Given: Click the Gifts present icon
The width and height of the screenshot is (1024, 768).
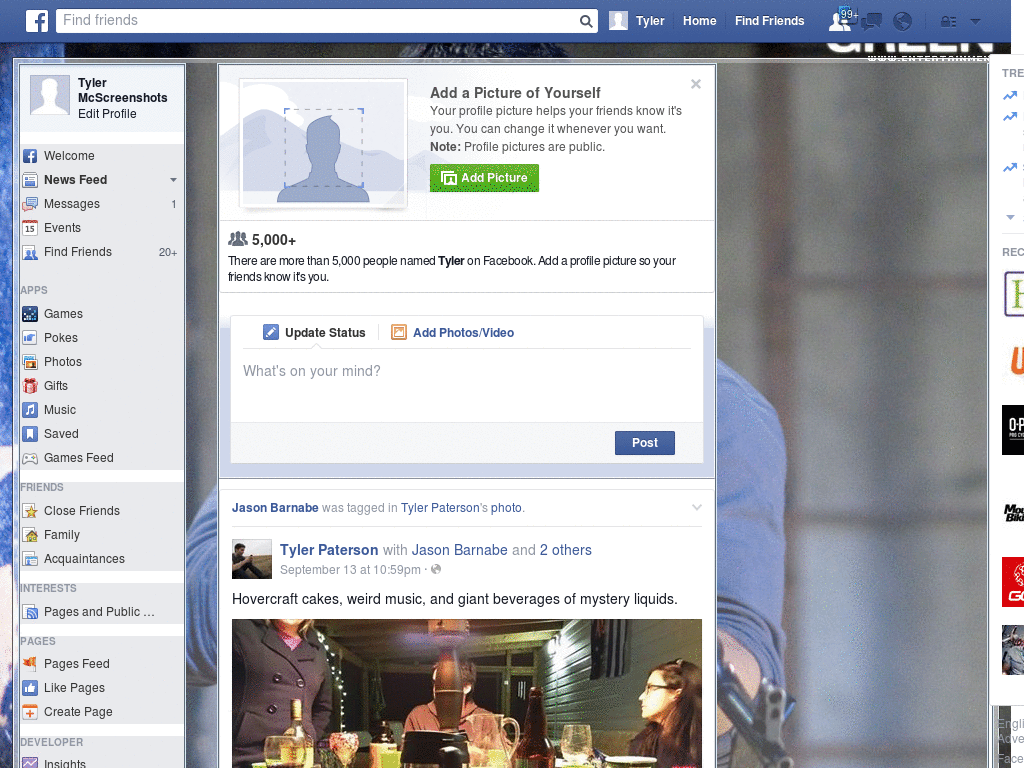Looking at the screenshot, I should pos(30,386).
